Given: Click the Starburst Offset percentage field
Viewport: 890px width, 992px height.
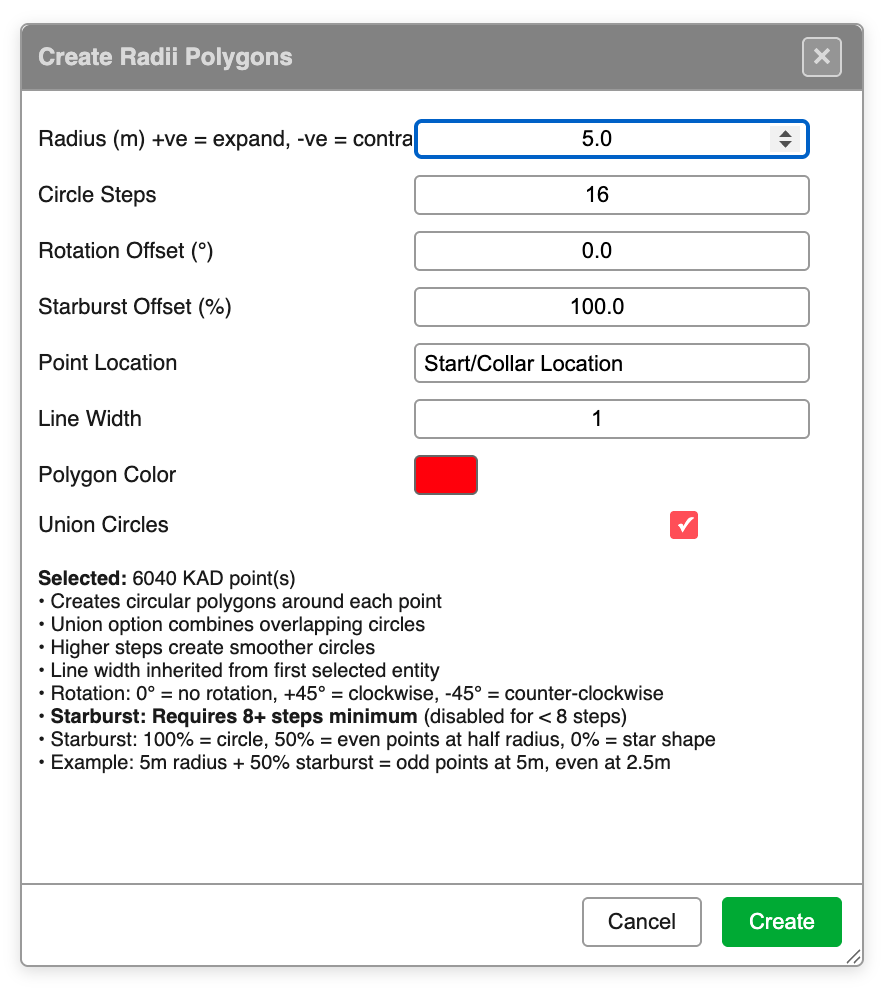Looking at the screenshot, I should tap(611, 307).
